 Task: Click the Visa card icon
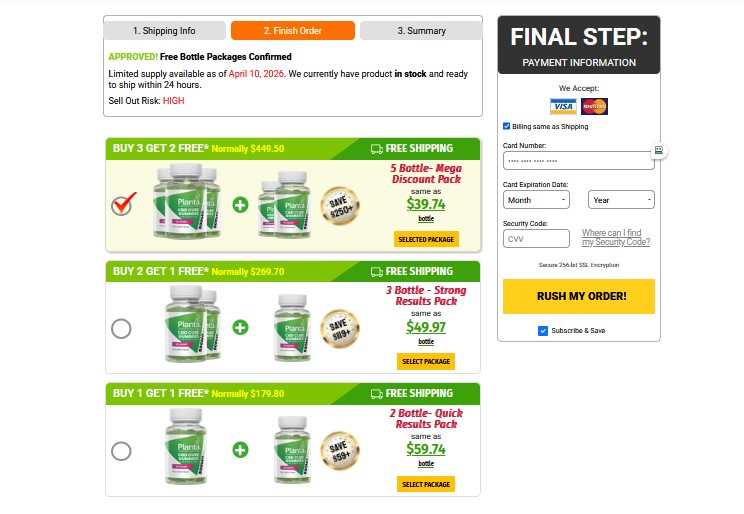563,106
